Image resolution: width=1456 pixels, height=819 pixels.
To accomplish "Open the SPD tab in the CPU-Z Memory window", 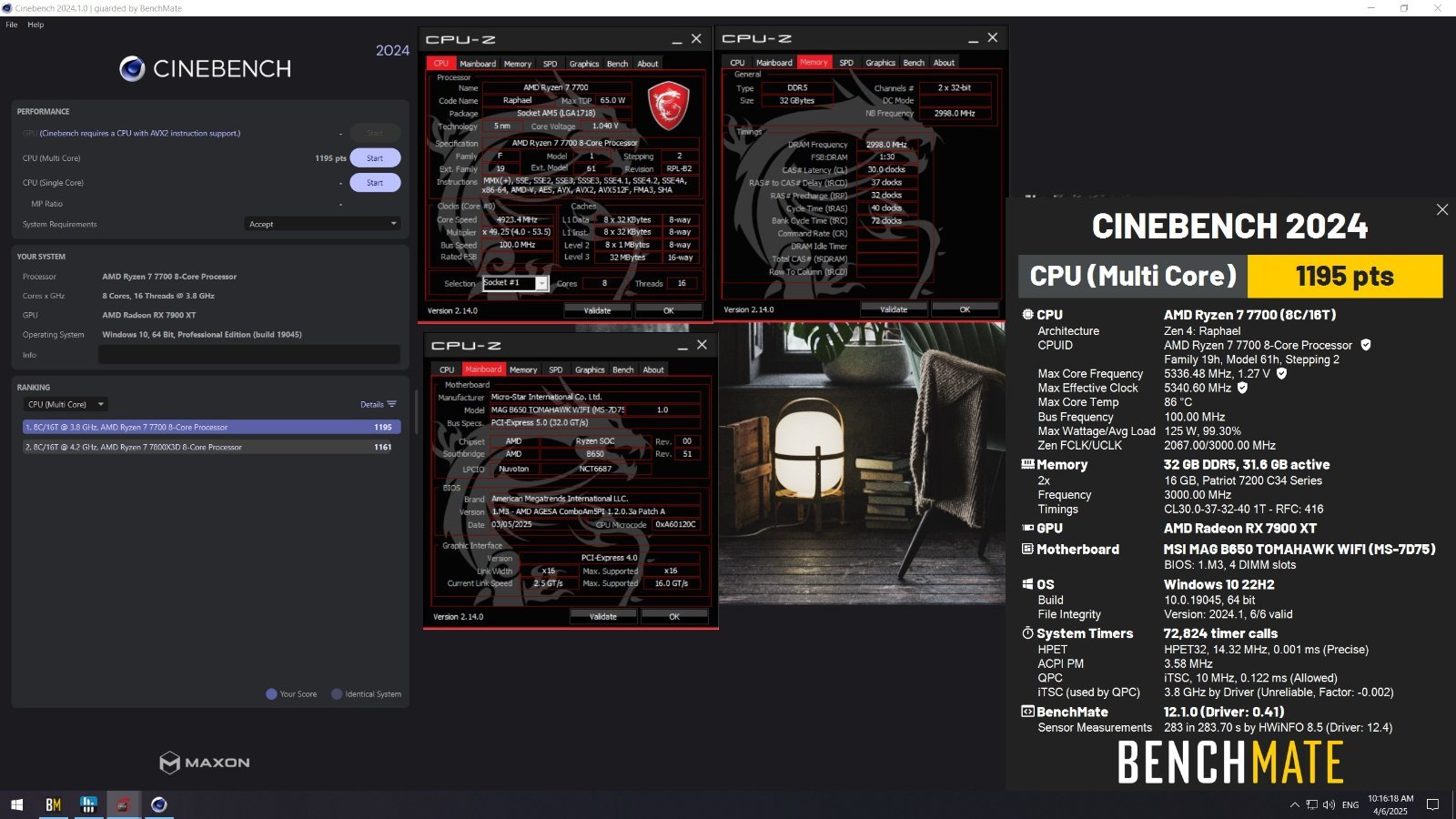I will click(846, 63).
